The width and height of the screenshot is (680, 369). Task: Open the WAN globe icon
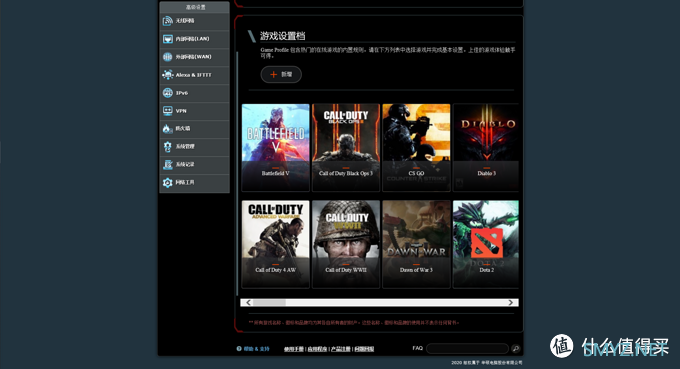point(167,57)
